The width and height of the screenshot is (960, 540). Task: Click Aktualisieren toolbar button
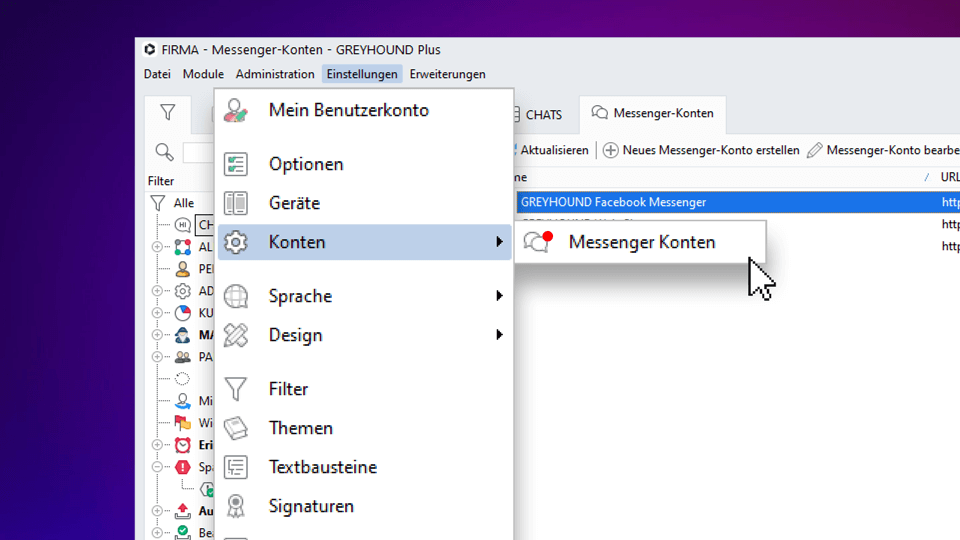tap(552, 150)
